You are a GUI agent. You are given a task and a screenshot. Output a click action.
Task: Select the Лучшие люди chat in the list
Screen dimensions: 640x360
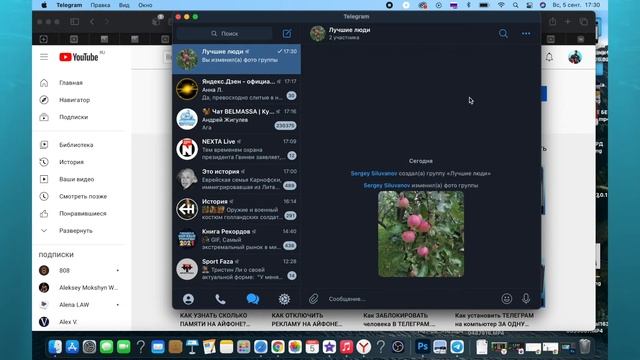237,59
